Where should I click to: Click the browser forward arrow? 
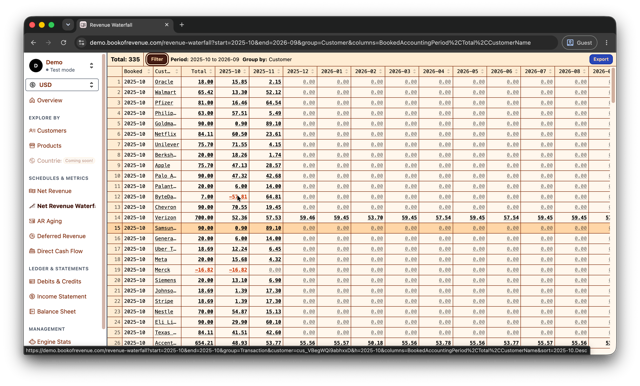point(48,42)
